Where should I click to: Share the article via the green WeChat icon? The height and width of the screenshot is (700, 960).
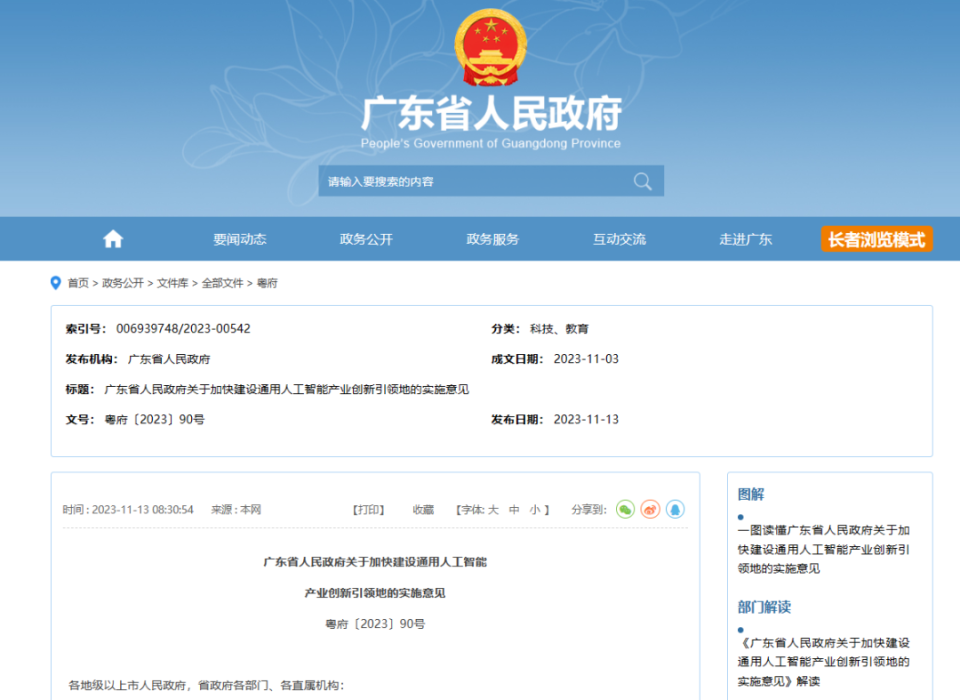[624, 509]
